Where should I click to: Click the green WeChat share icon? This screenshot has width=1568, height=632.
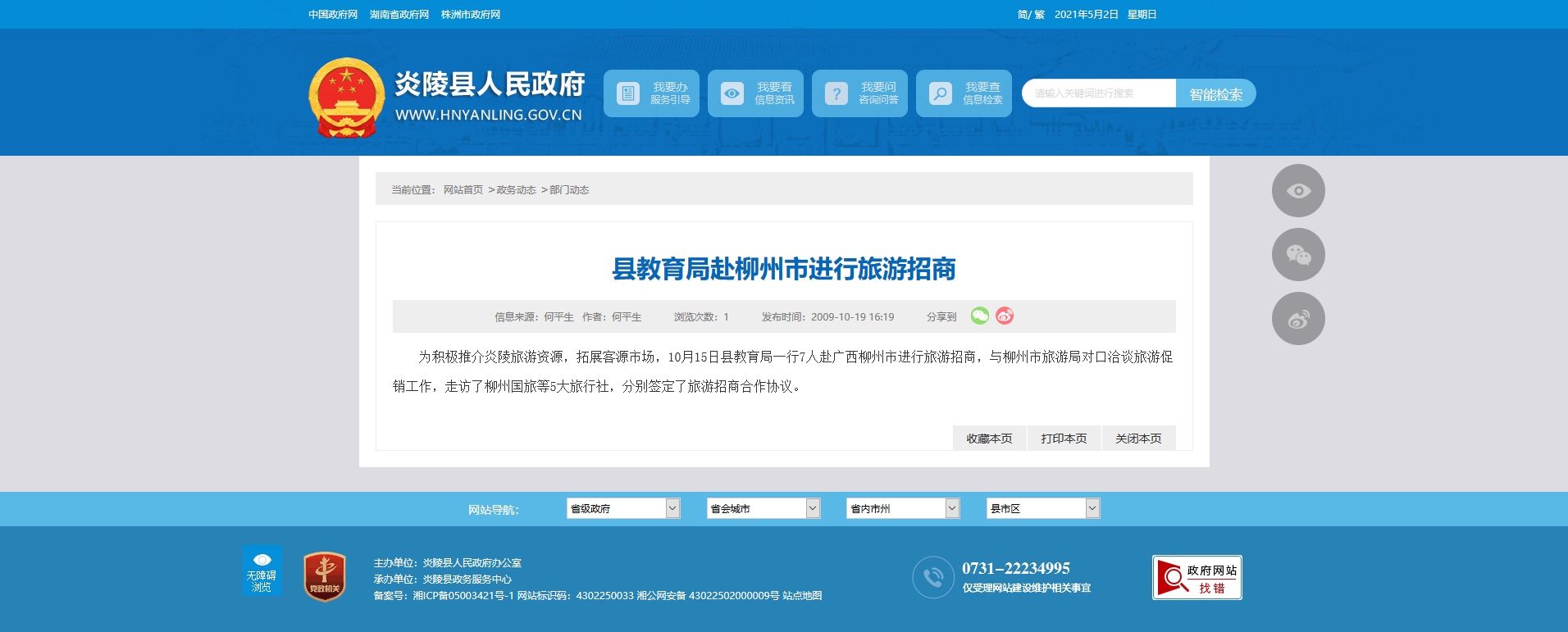point(979,316)
